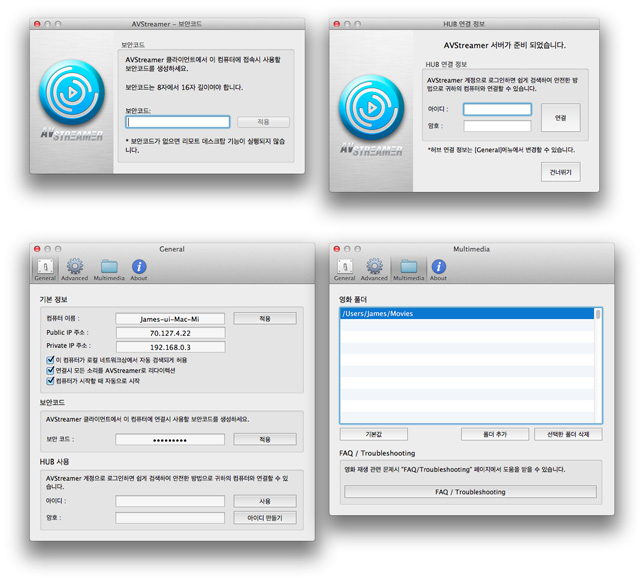Toggle 로컬 네트워크 자동 검색 허용 checkbox
This screenshot has height=578, width=640.
click(50, 360)
